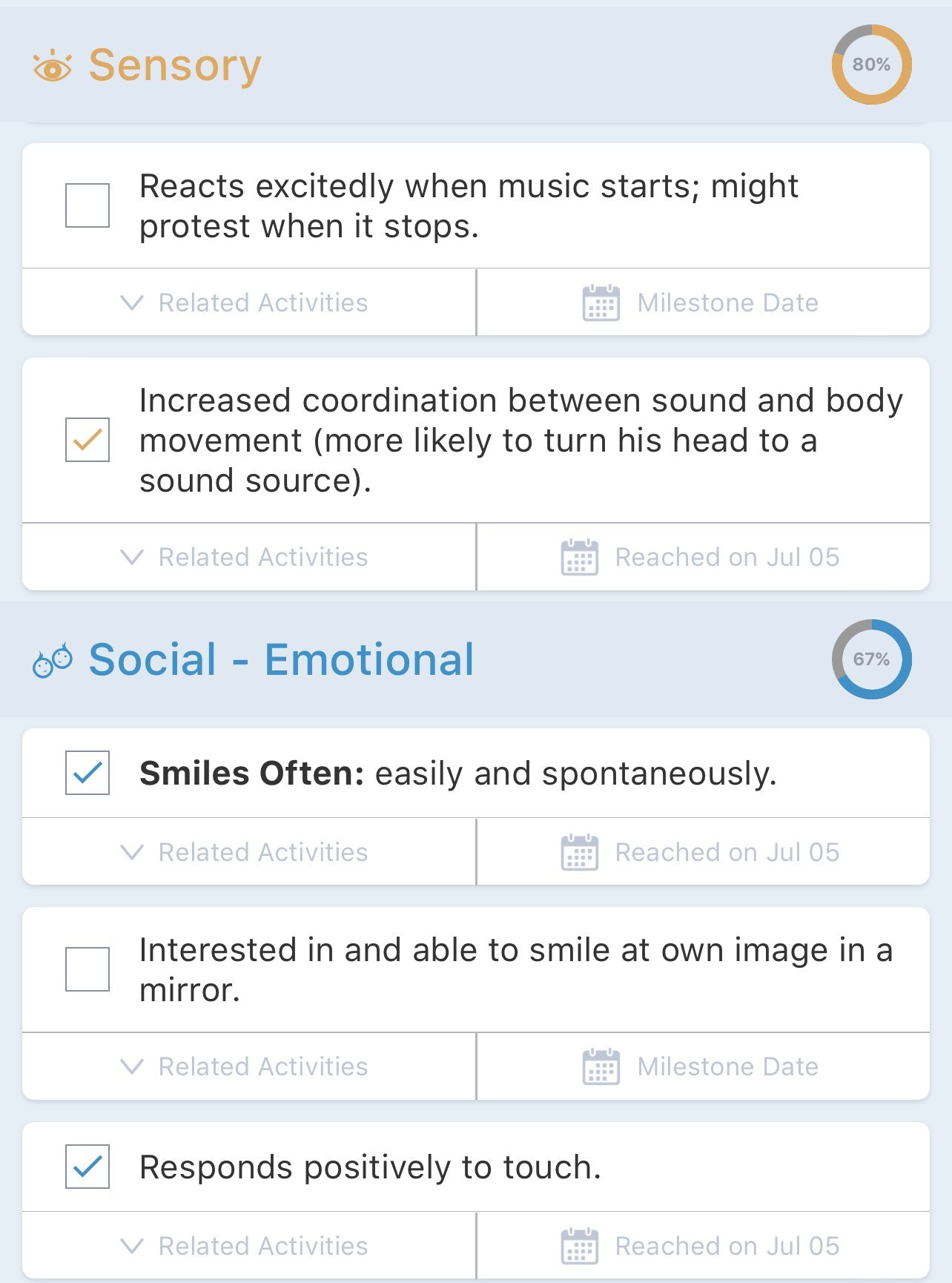This screenshot has height=1283, width=952.
Task: Check the 'Reacts excitedly when music starts' box
Action: (87, 205)
